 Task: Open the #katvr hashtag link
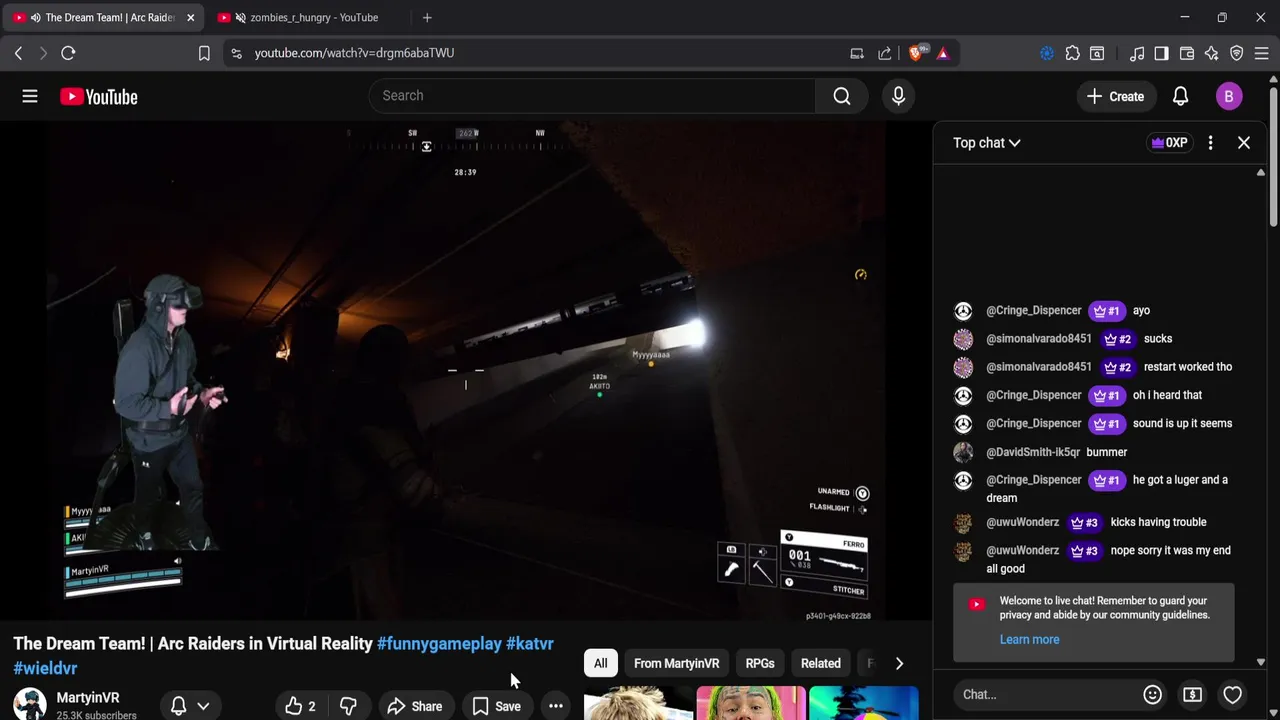[530, 644]
